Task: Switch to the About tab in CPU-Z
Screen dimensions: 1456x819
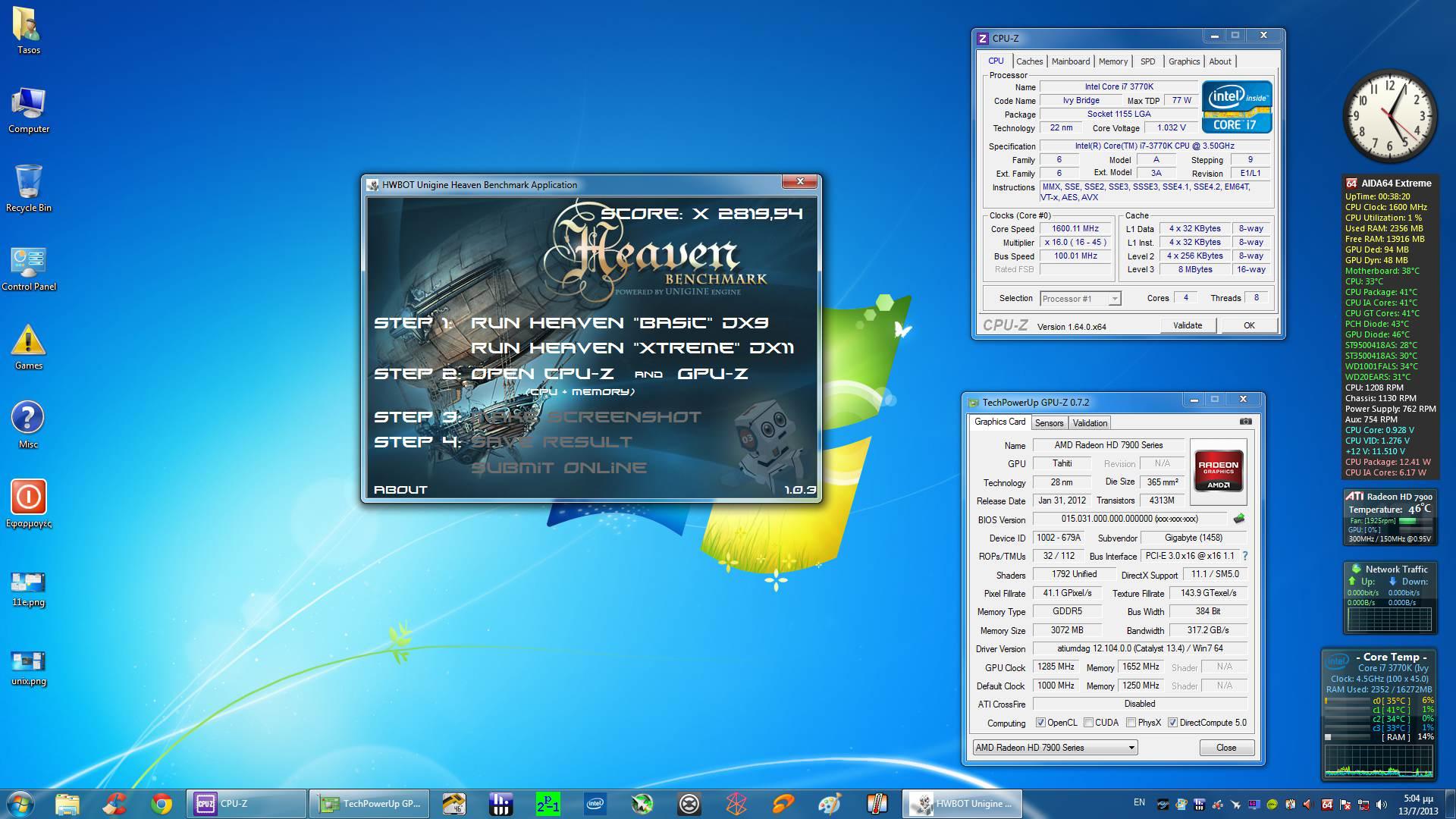Action: click(x=1220, y=61)
